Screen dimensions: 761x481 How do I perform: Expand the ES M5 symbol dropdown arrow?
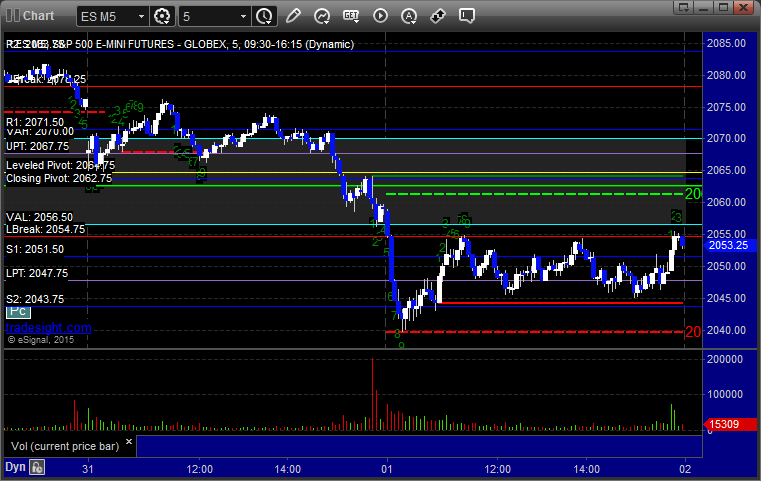click(141, 17)
